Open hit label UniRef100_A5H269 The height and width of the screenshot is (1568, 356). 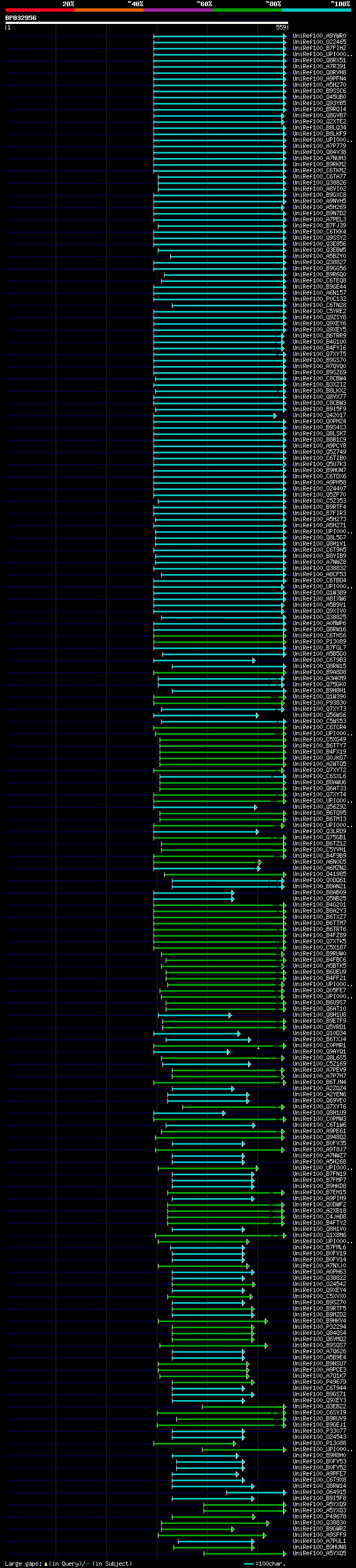[x=319, y=207]
